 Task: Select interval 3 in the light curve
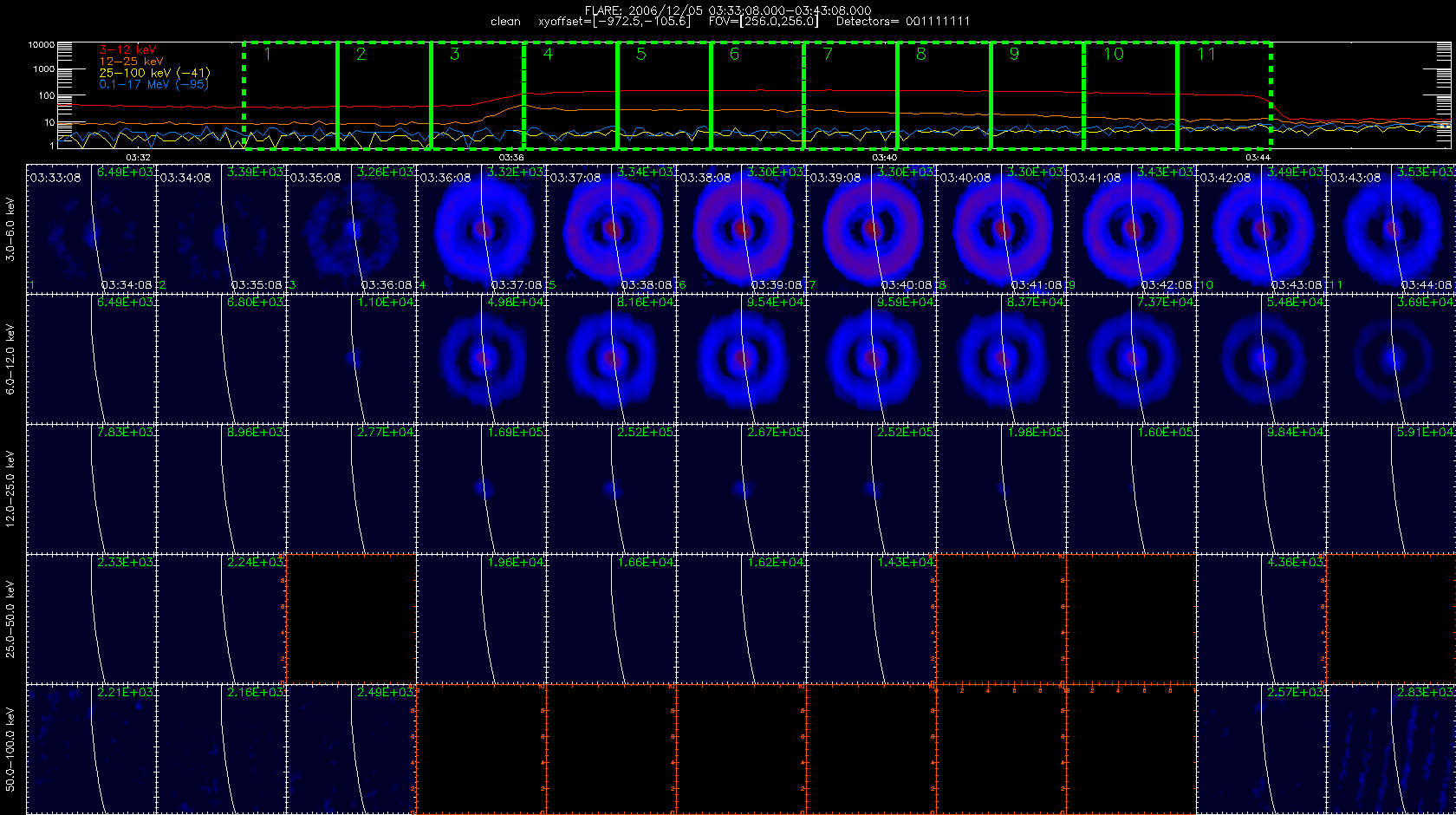478,95
